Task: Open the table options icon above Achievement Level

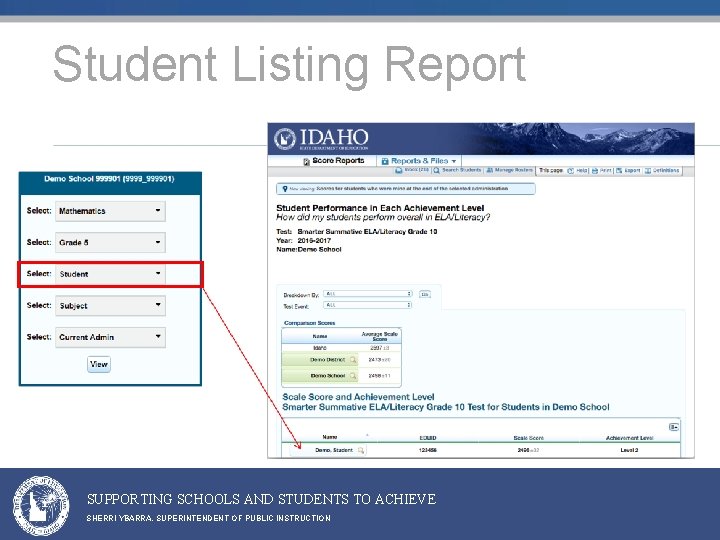Action: pyautogui.click(x=674, y=427)
